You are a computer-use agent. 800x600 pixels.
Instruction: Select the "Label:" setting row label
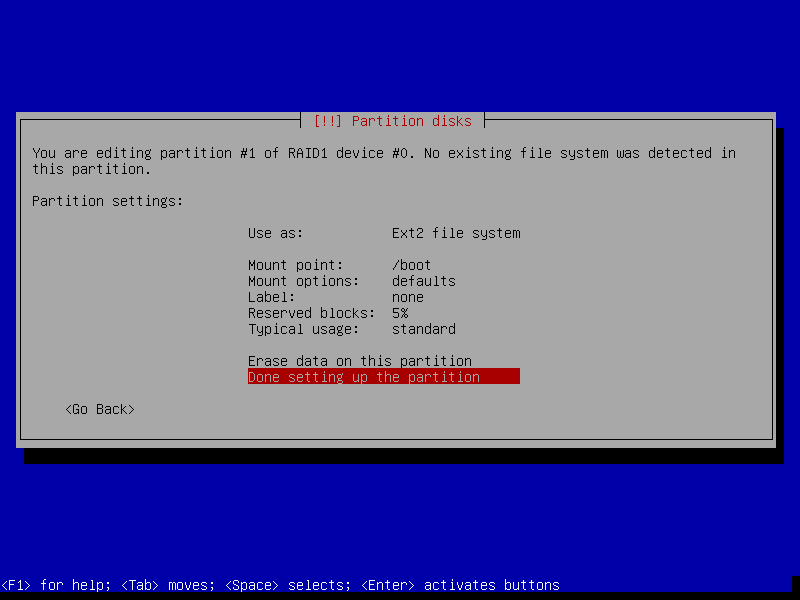271,297
